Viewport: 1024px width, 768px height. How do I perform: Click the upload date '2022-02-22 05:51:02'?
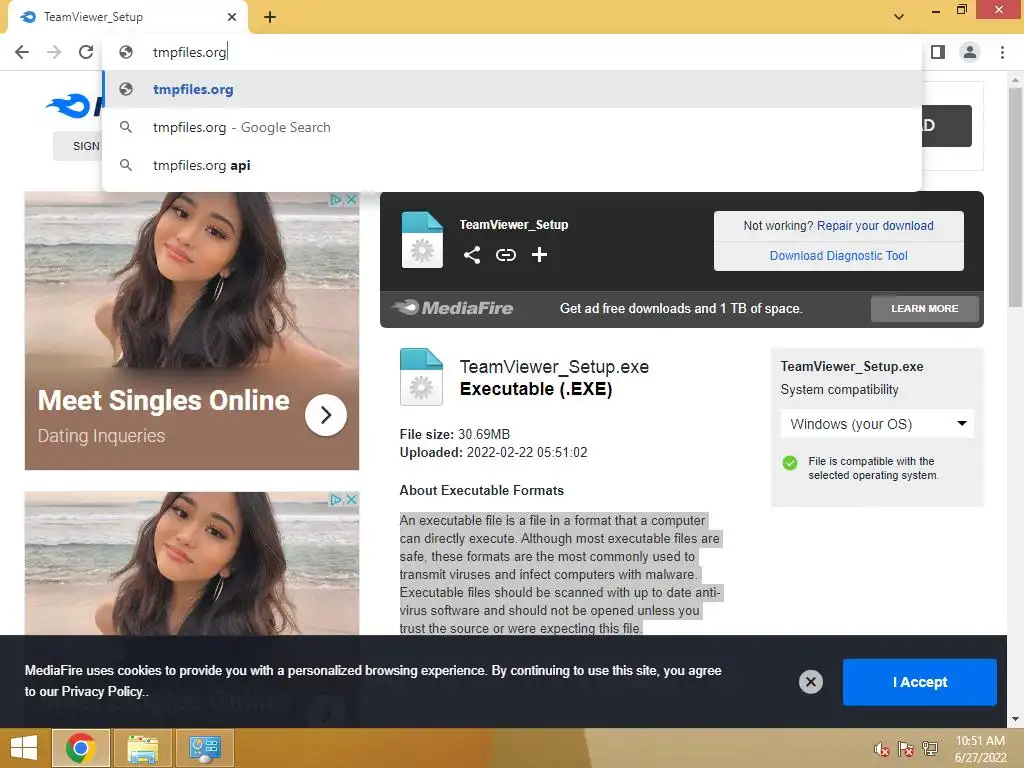point(527,453)
